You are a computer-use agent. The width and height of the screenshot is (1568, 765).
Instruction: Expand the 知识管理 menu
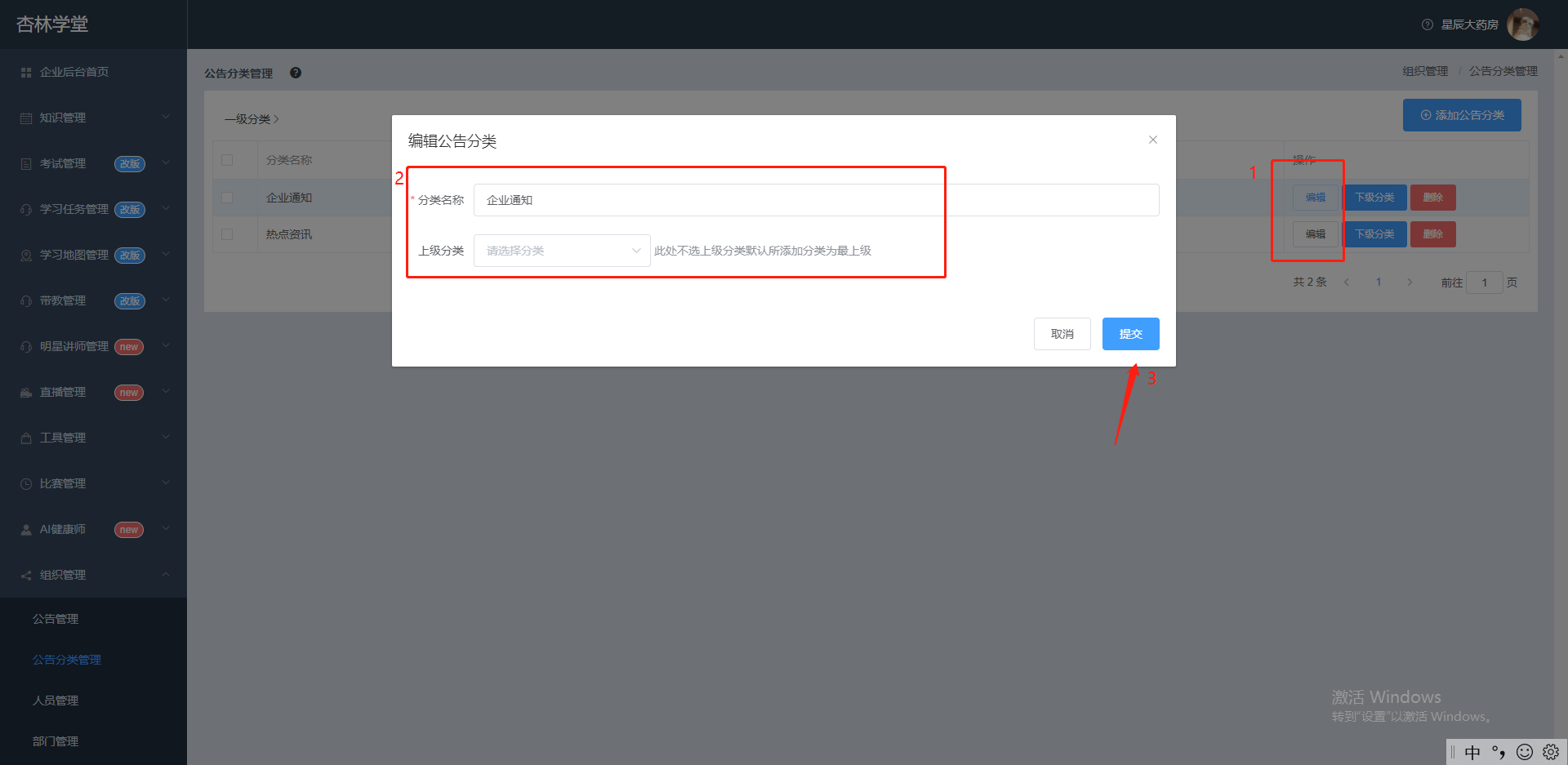tap(166, 117)
